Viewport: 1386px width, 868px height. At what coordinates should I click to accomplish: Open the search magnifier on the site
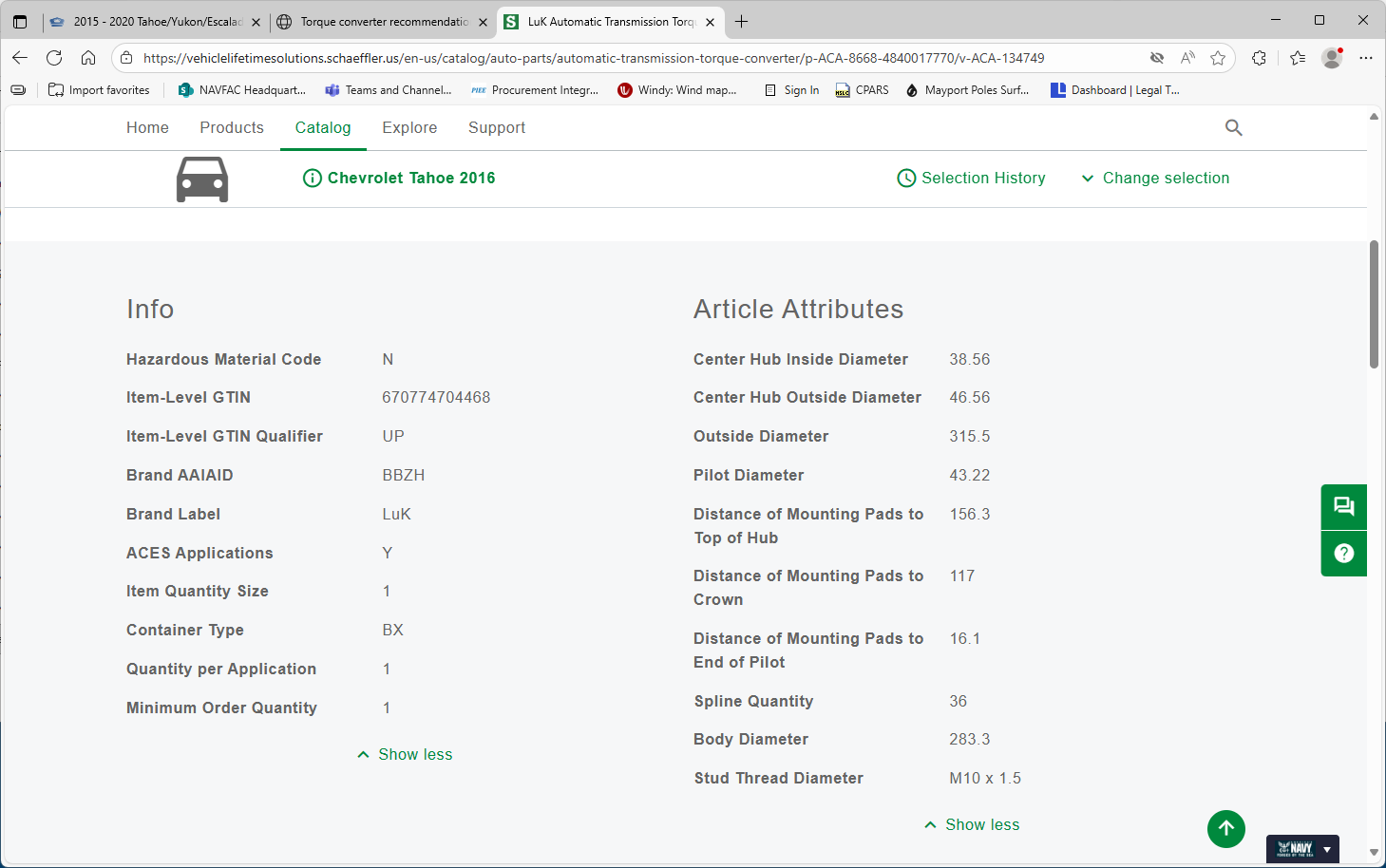click(x=1234, y=127)
